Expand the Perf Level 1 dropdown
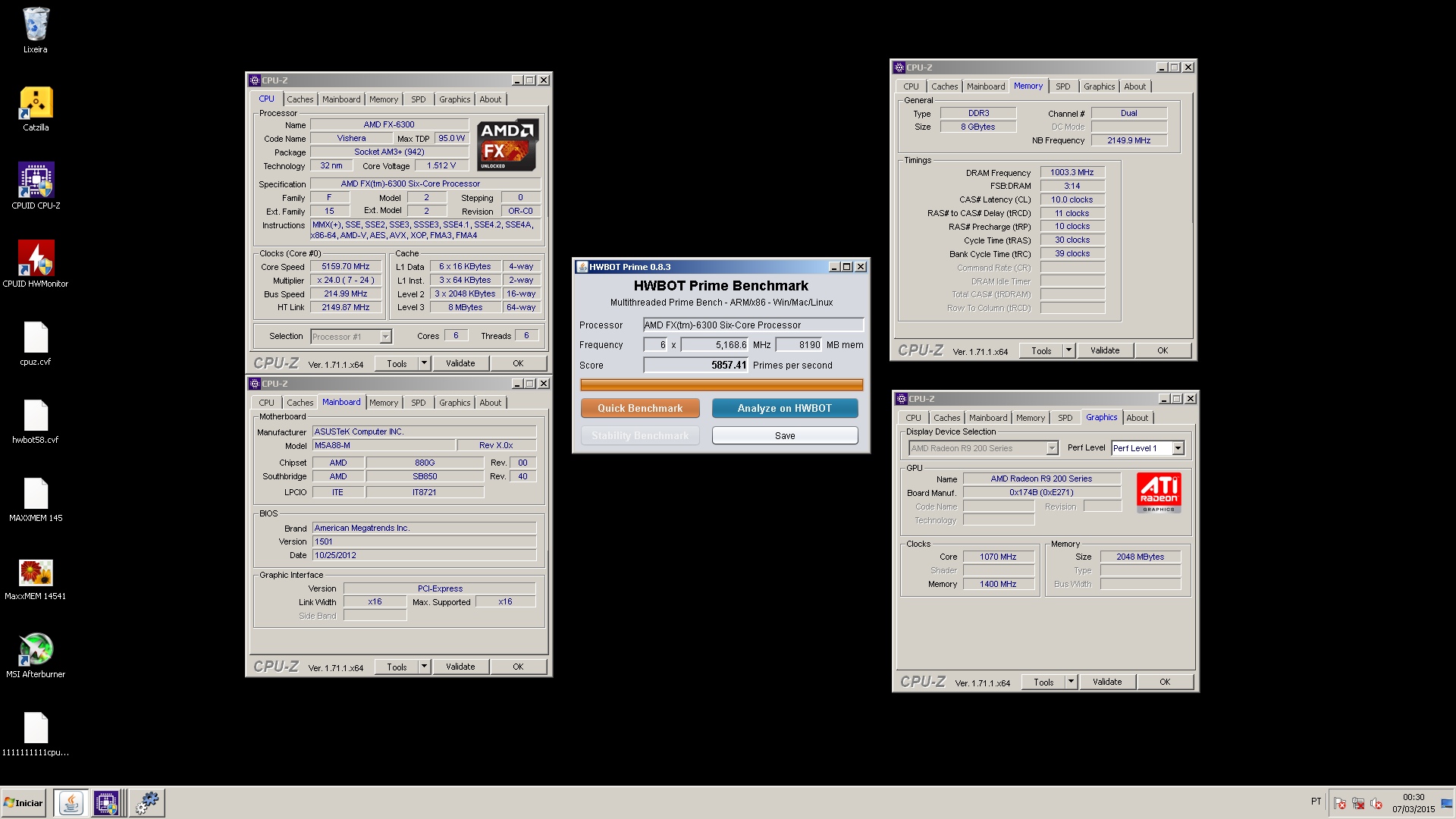This screenshot has width=1456, height=819. point(1178,448)
